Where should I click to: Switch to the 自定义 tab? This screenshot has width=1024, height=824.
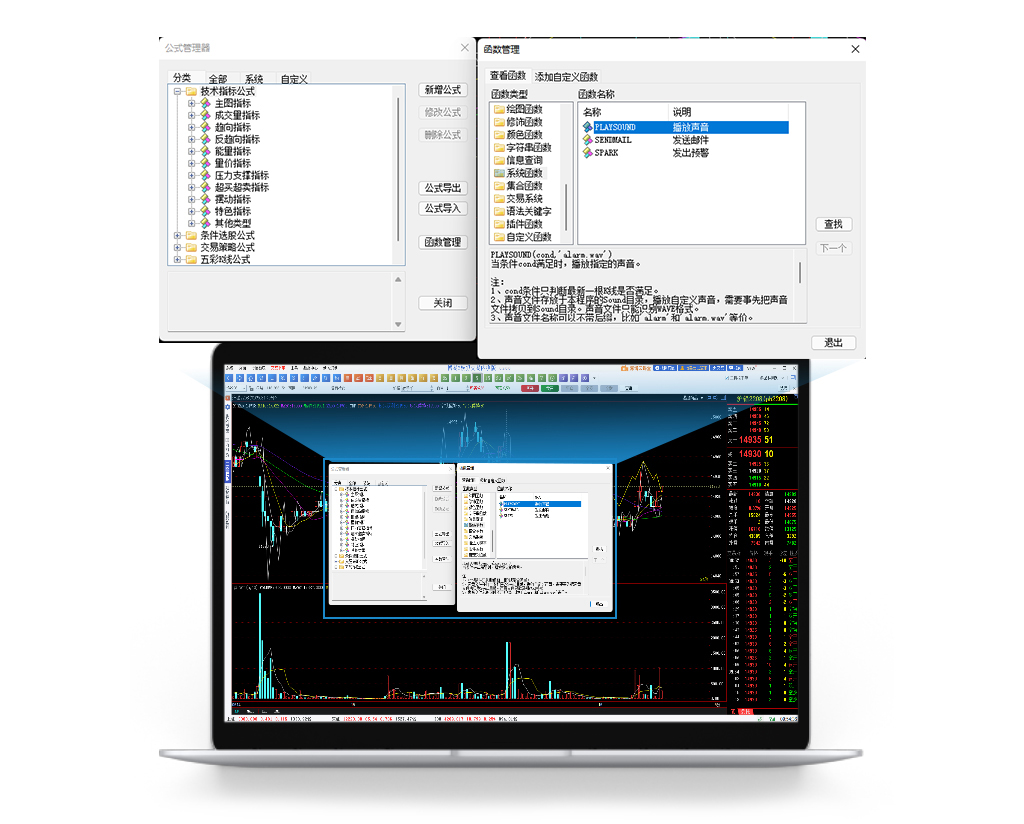tap(294, 79)
